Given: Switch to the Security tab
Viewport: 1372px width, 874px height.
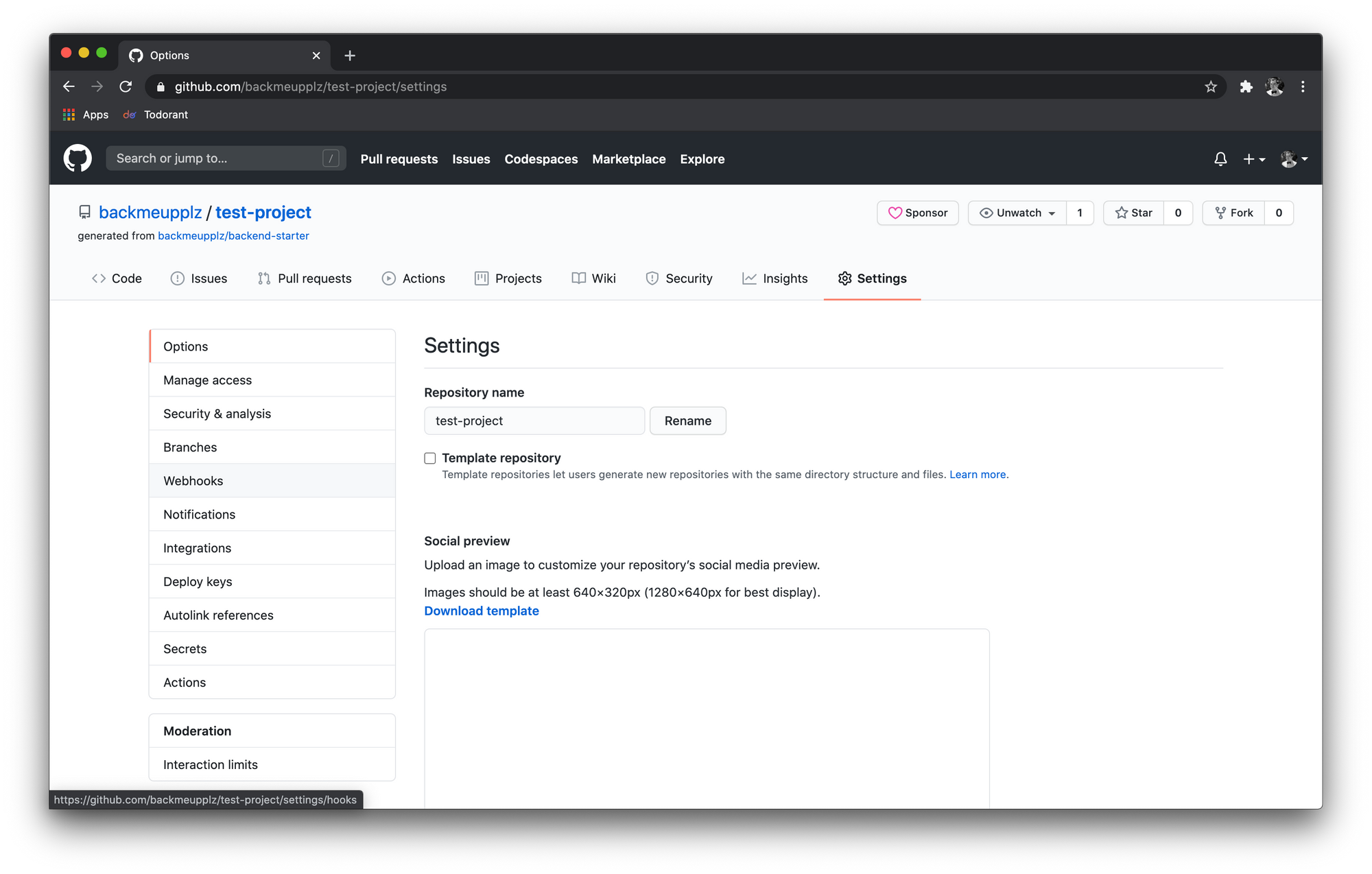Looking at the screenshot, I should pos(688,278).
